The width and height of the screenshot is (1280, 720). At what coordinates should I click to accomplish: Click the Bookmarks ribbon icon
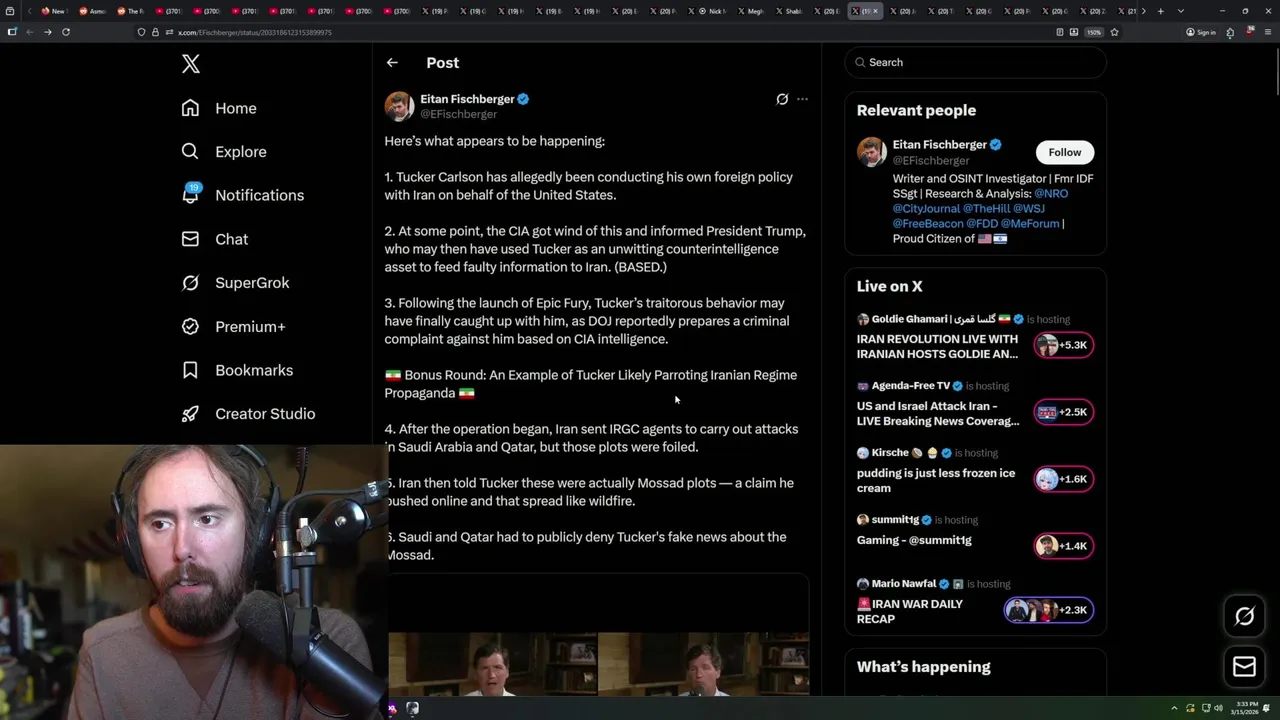[190, 370]
